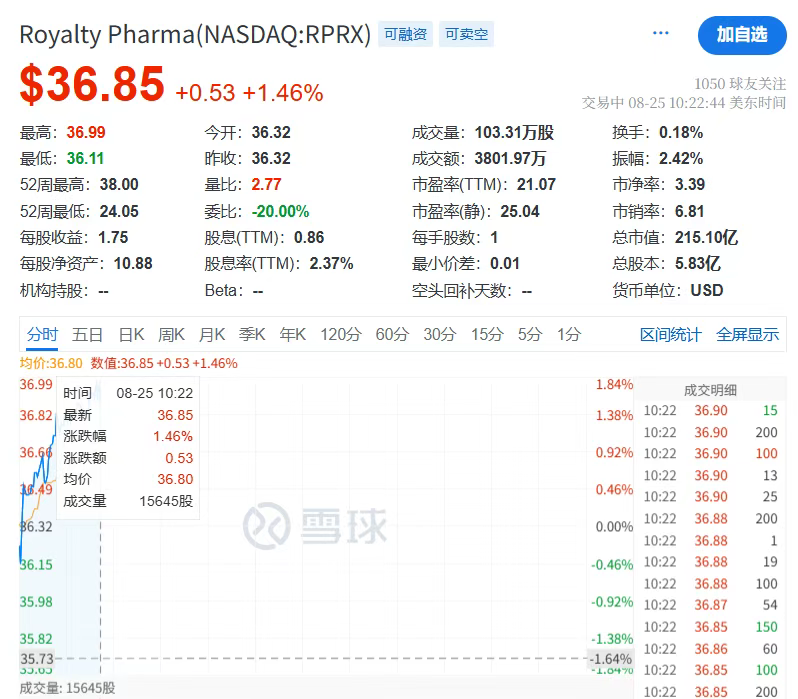Select the 分时 intraday chart tab
The width and height of the screenshot is (798, 699).
[x=43, y=335]
